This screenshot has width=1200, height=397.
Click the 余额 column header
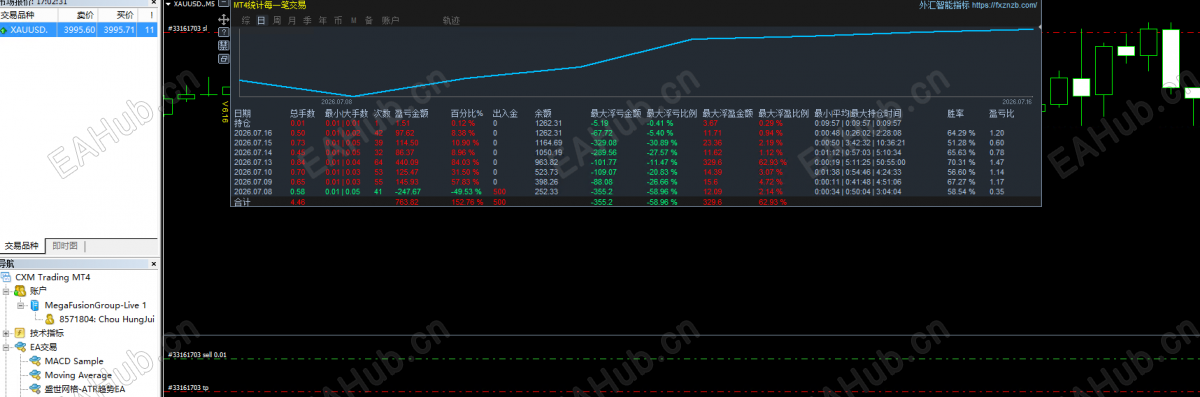pos(544,113)
